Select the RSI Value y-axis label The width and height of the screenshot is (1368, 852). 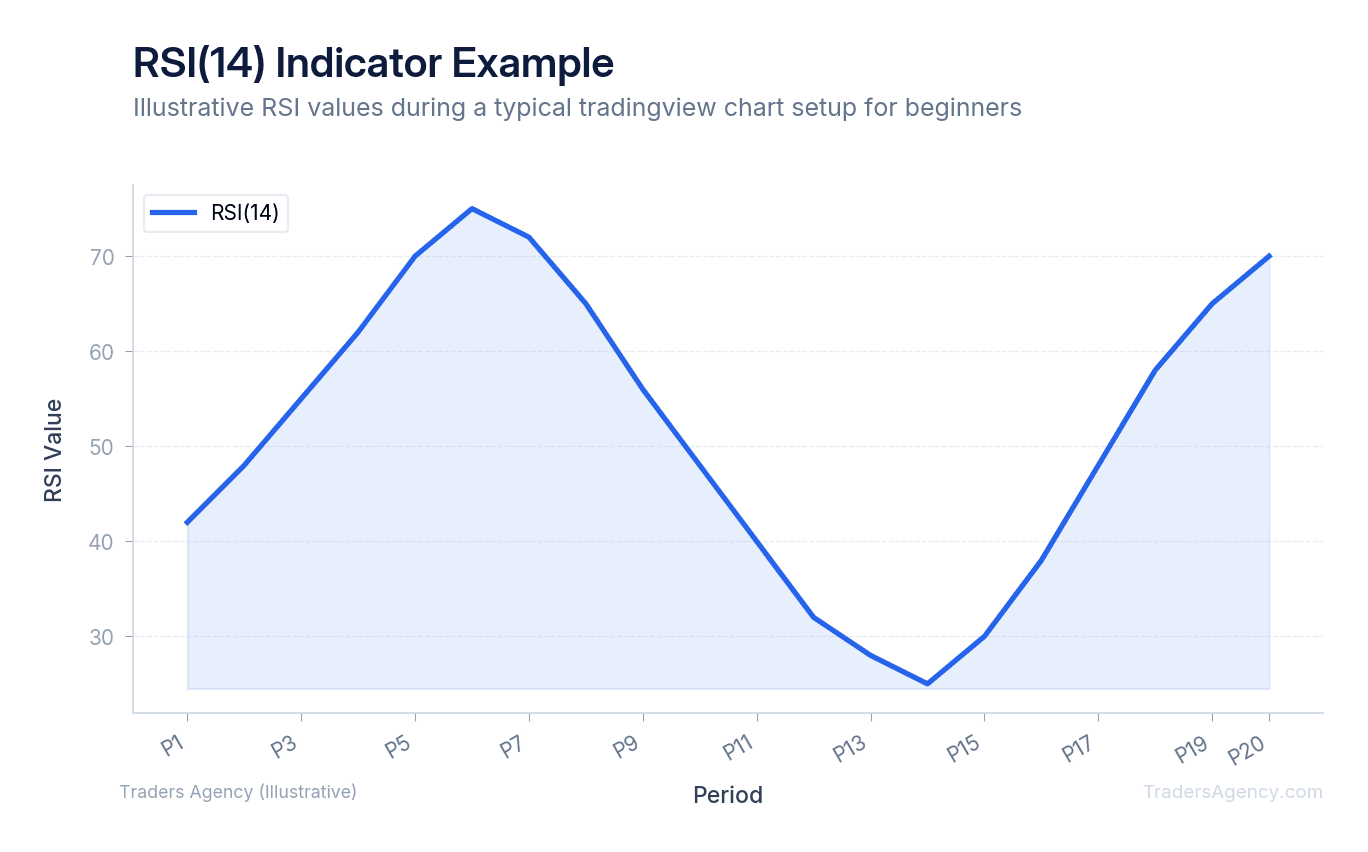[x=53, y=450]
